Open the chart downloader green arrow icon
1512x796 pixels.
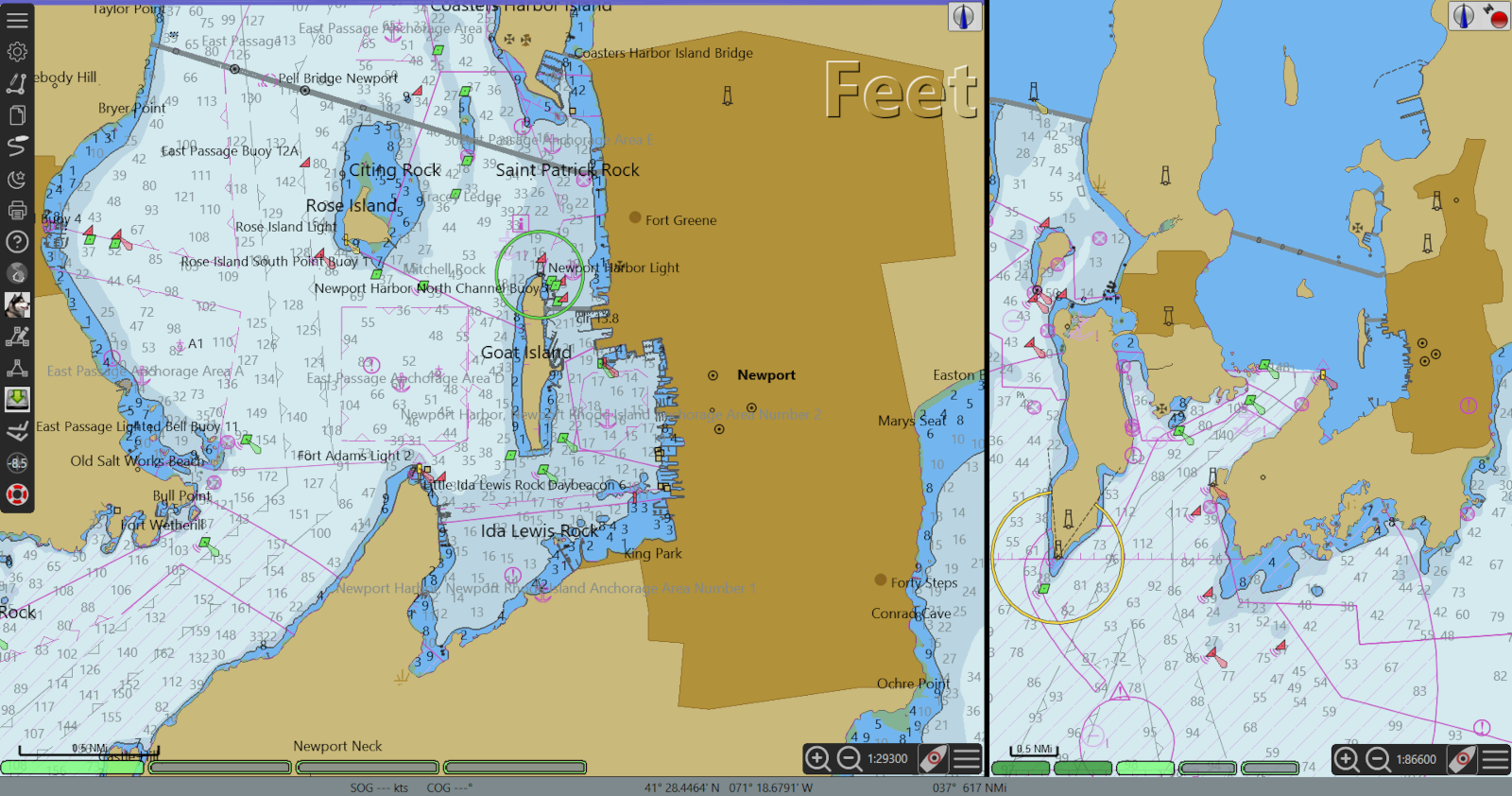click(x=17, y=399)
